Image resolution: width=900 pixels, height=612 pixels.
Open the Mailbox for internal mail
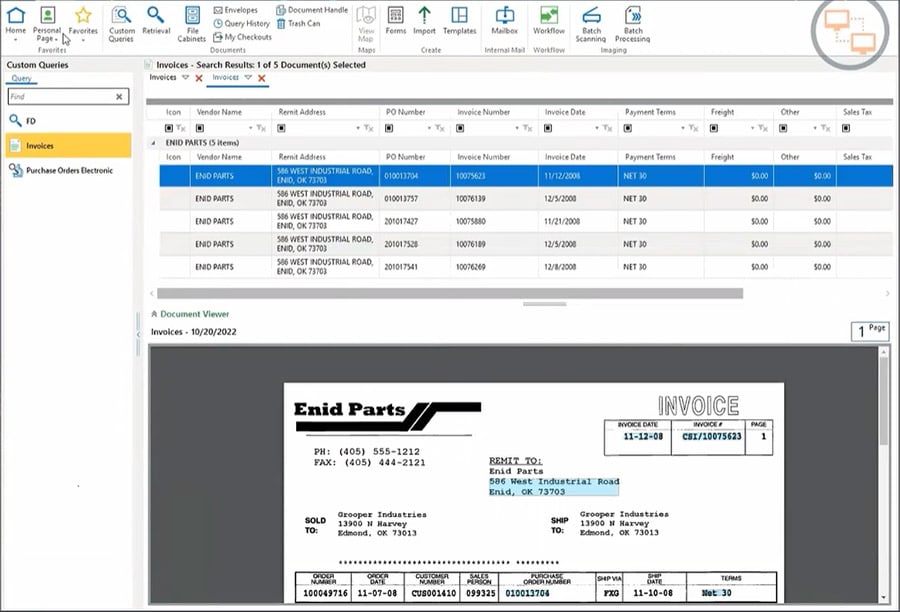click(x=504, y=20)
